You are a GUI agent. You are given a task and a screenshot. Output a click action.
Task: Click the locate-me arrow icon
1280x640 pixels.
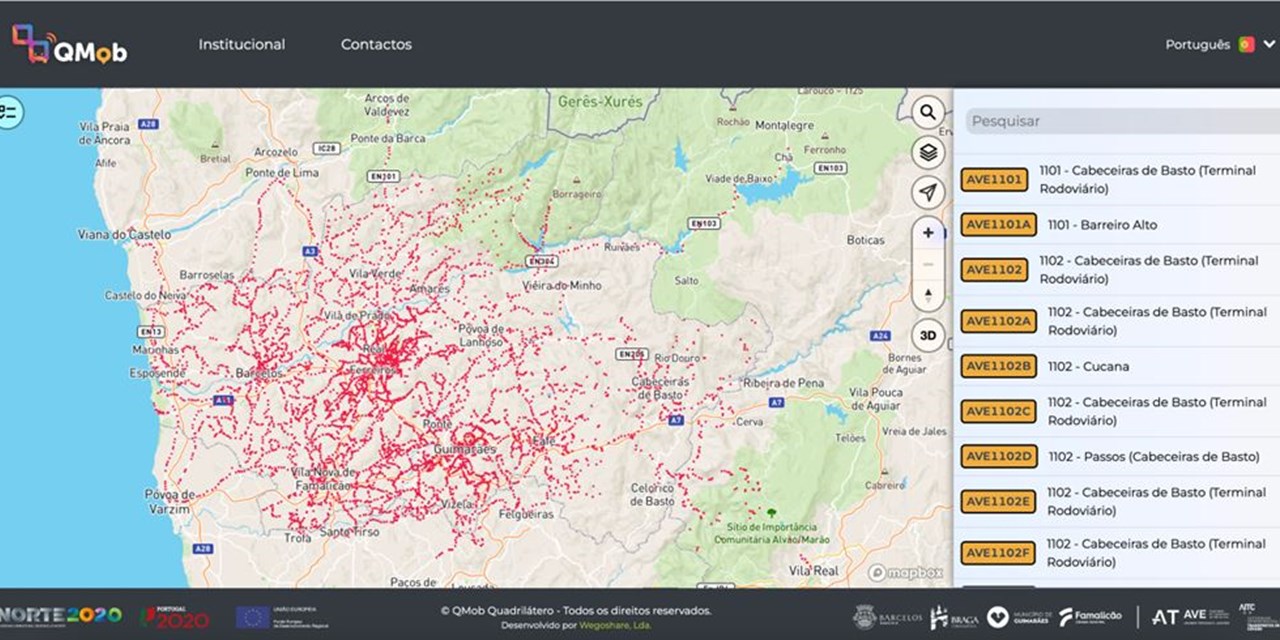pyautogui.click(x=928, y=192)
